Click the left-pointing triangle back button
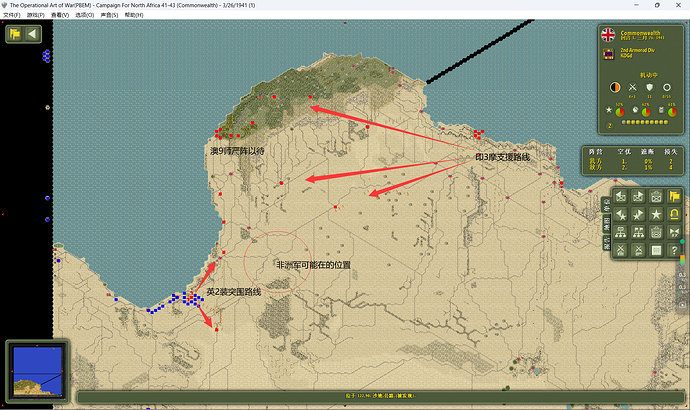 pos(32,34)
